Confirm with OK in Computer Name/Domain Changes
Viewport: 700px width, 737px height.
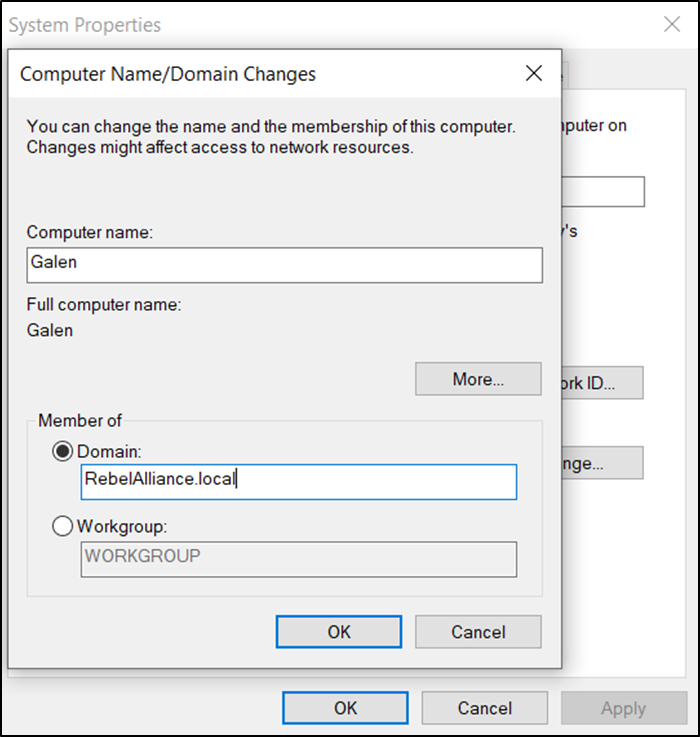pos(339,632)
